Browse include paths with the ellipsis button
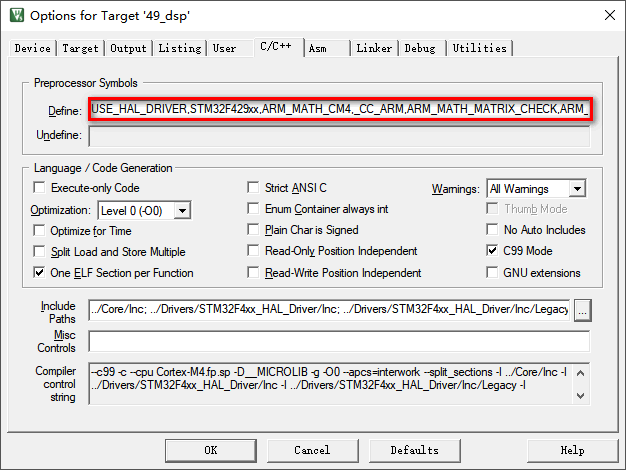This screenshot has height=470, width=626. click(x=582, y=311)
